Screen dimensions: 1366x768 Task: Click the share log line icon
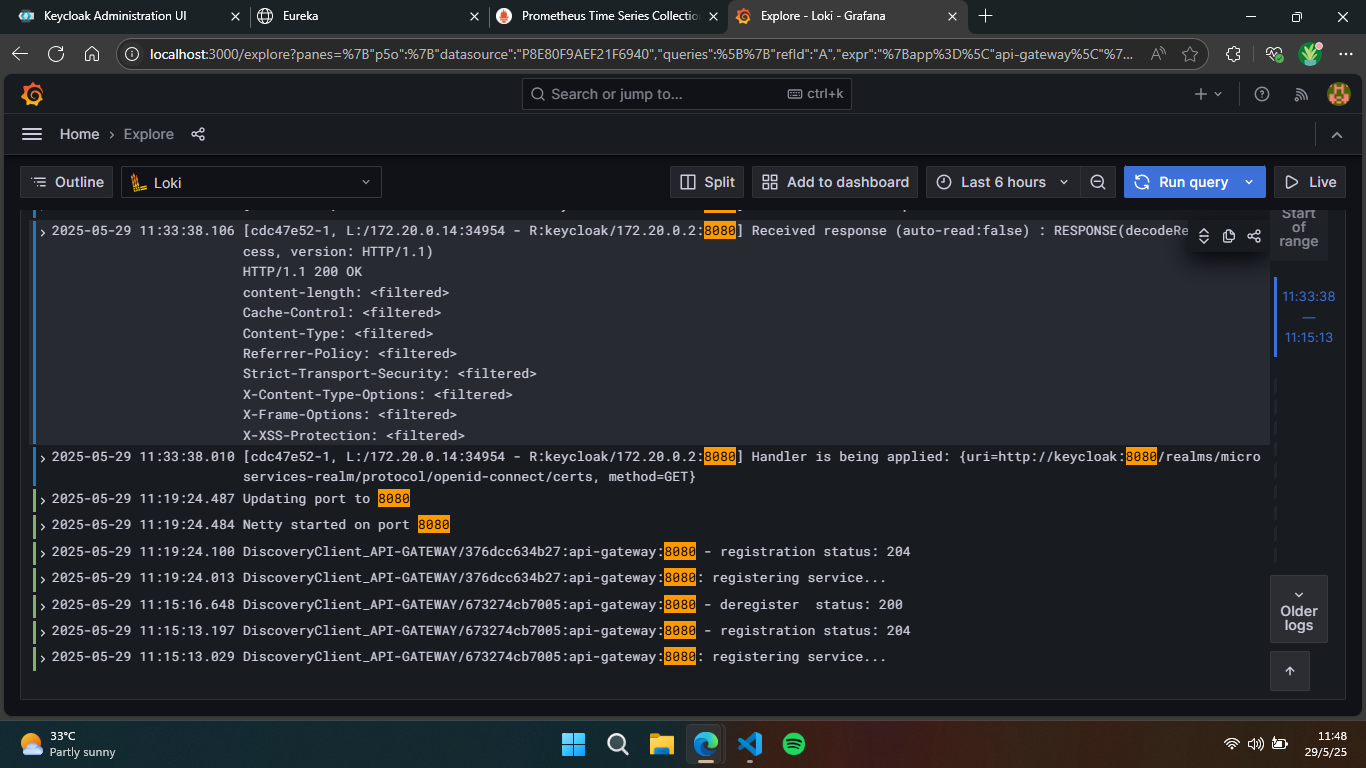[1254, 236]
